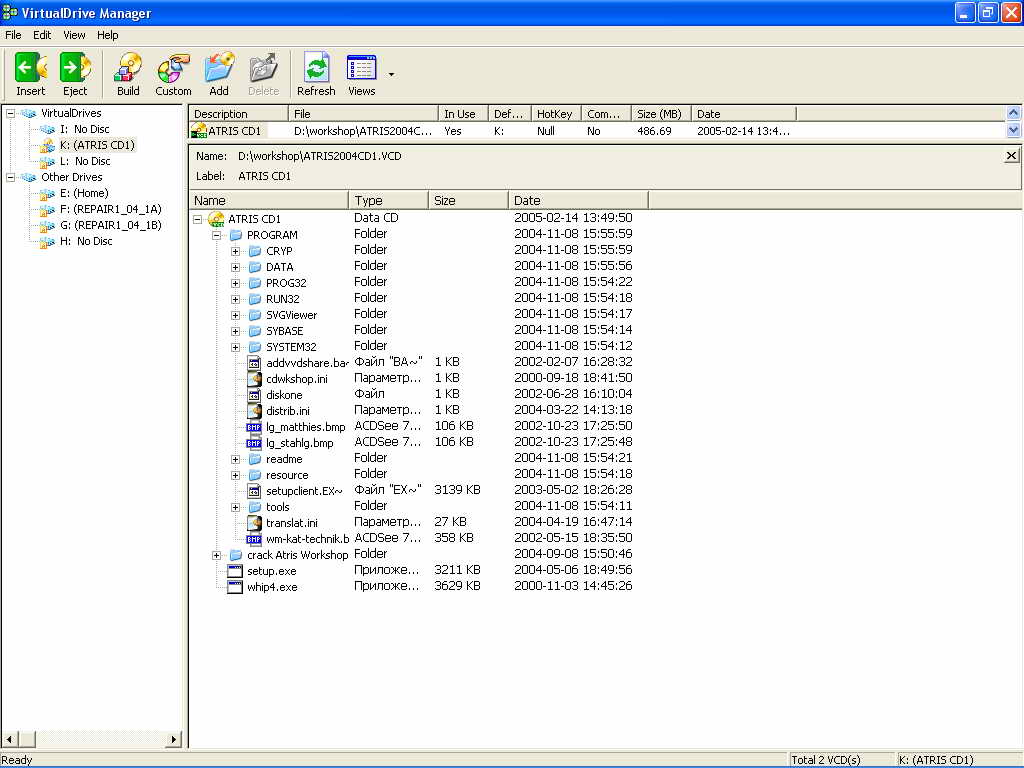Select the K: (ATRIS CD1) drive icon
The image size is (1024, 768).
[x=48, y=146]
